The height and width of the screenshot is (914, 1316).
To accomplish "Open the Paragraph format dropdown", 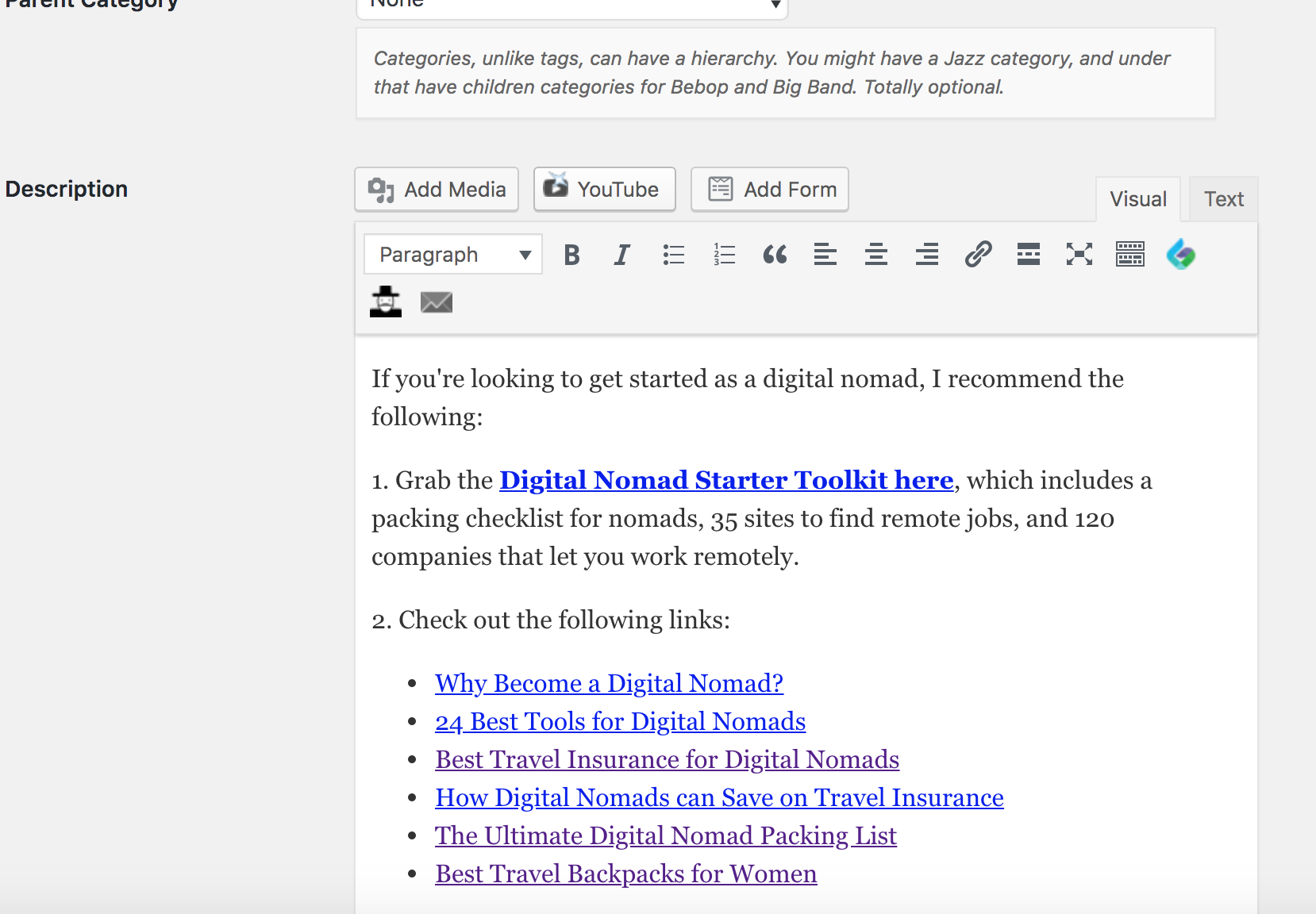I will (x=453, y=255).
